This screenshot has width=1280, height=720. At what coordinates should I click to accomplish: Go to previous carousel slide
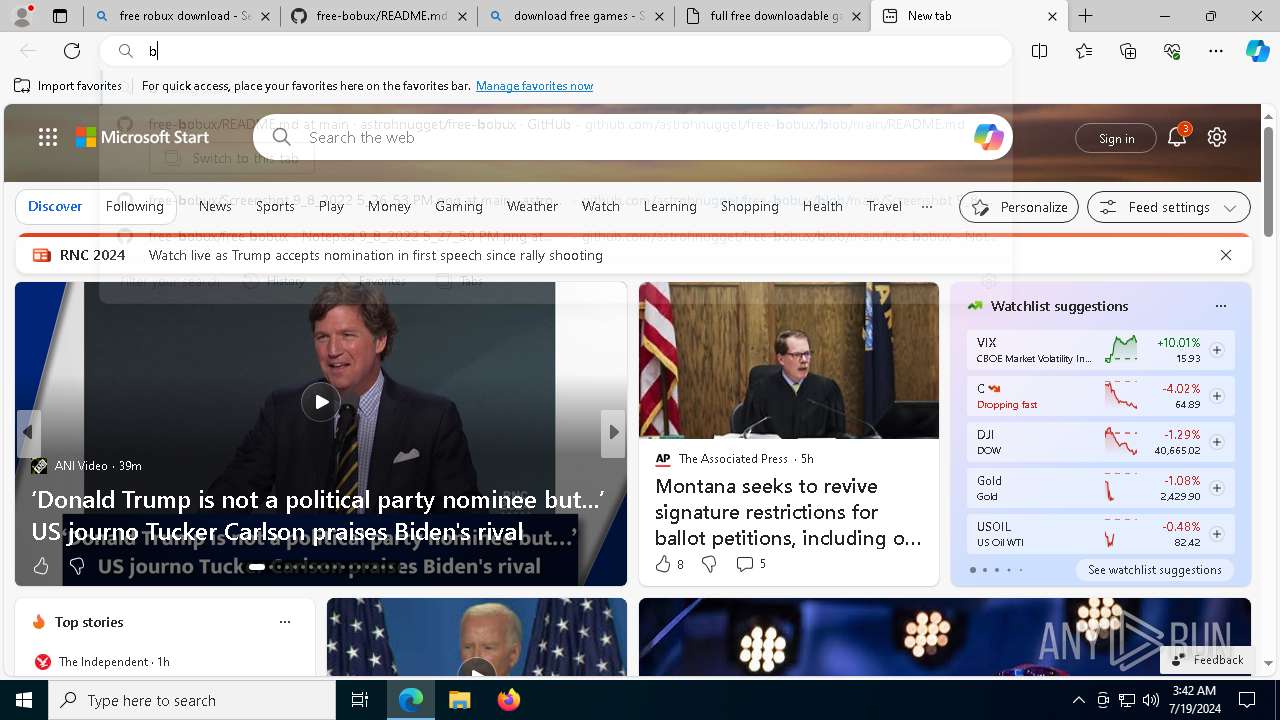coord(28,432)
